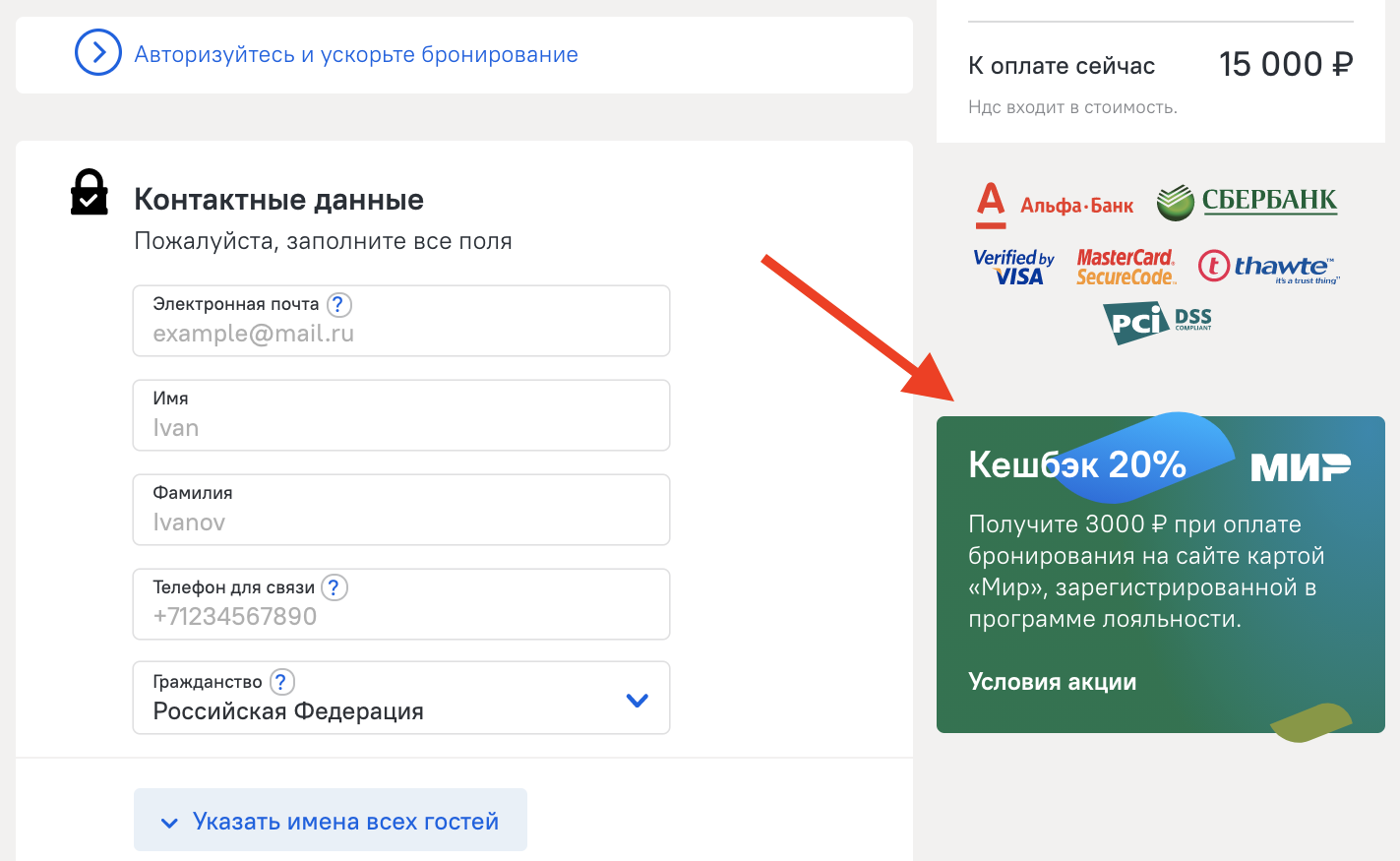
Task: Click the Verified by VISA logo
Action: (x=1013, y=267)
